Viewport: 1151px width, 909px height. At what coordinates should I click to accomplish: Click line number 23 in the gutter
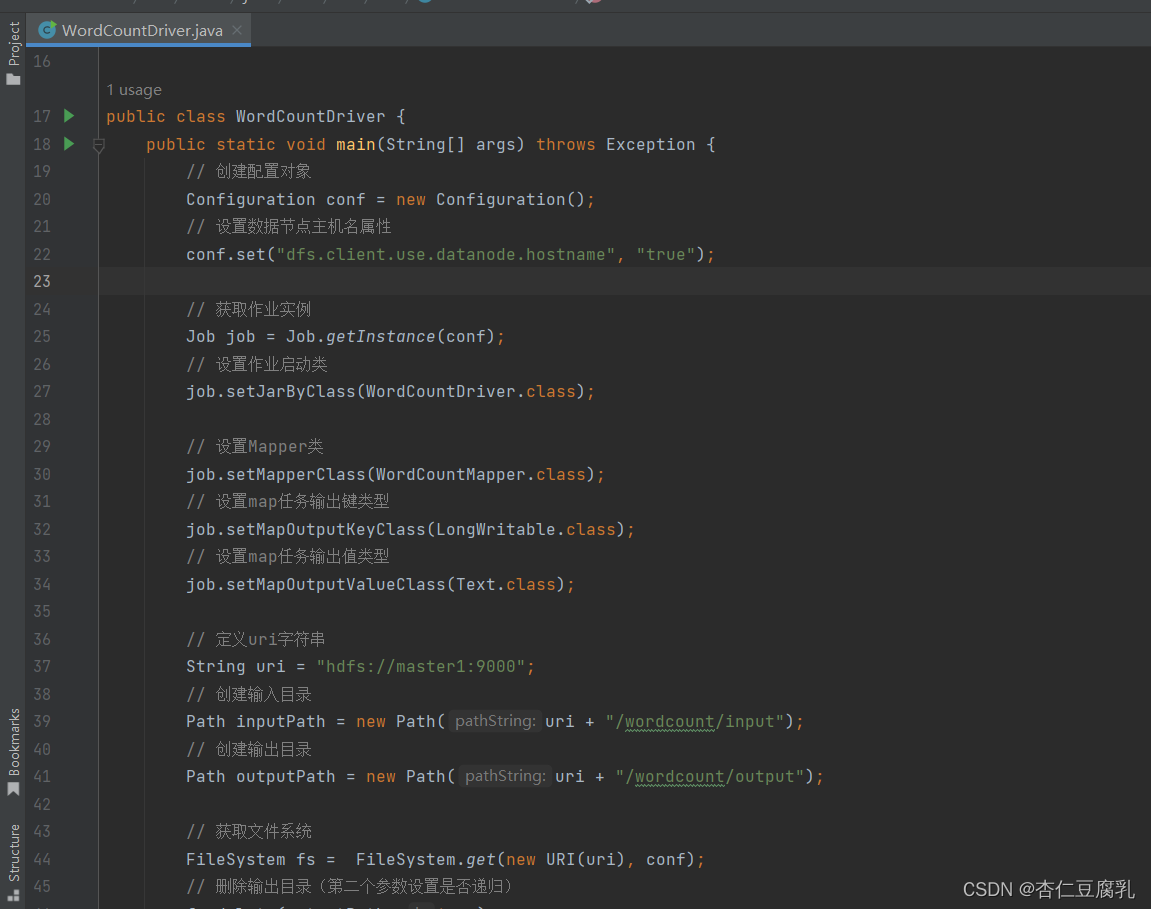42,281
